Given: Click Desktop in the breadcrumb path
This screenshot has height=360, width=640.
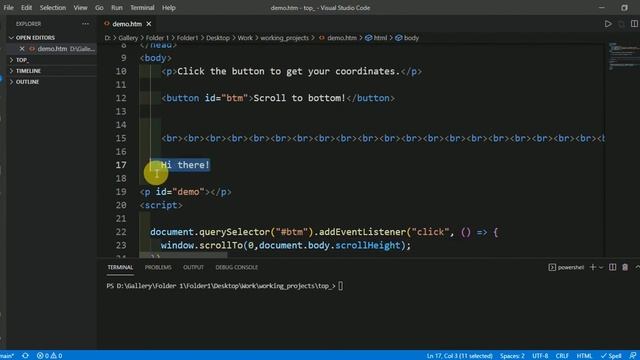Looking at the screenshot, I should (x=218, y=38).
